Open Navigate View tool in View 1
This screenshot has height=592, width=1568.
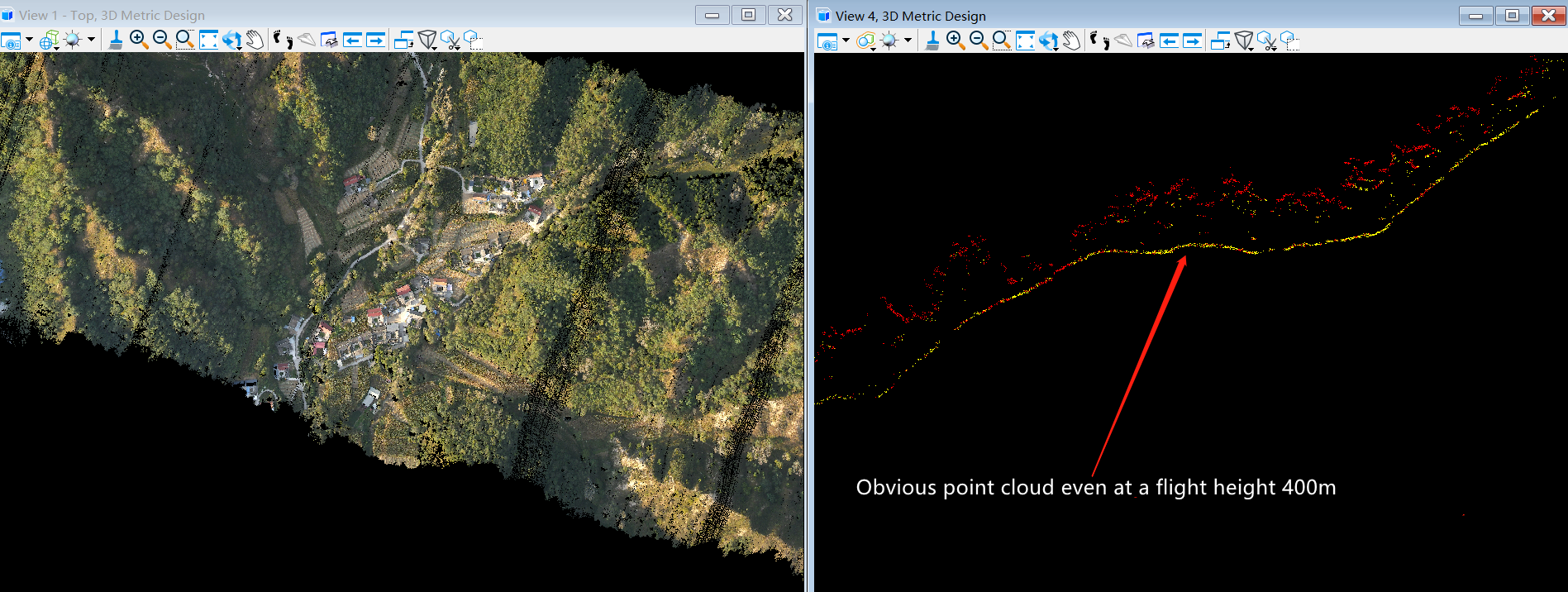(329, 40)
